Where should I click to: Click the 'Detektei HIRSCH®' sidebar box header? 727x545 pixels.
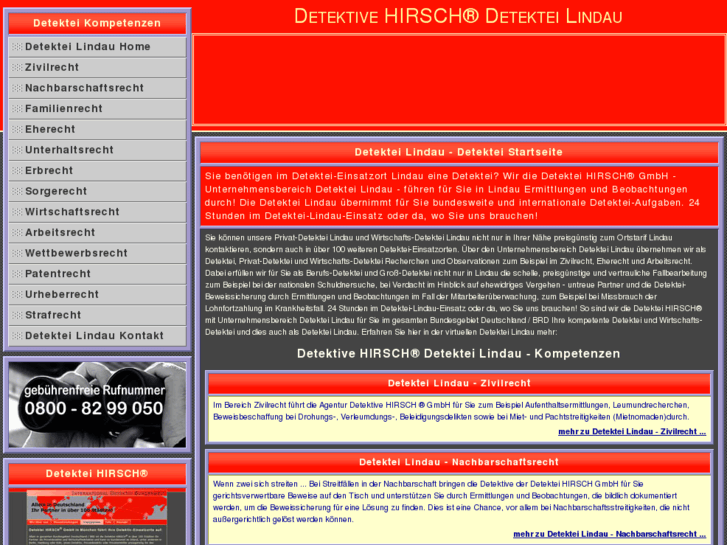pos(97,474)
